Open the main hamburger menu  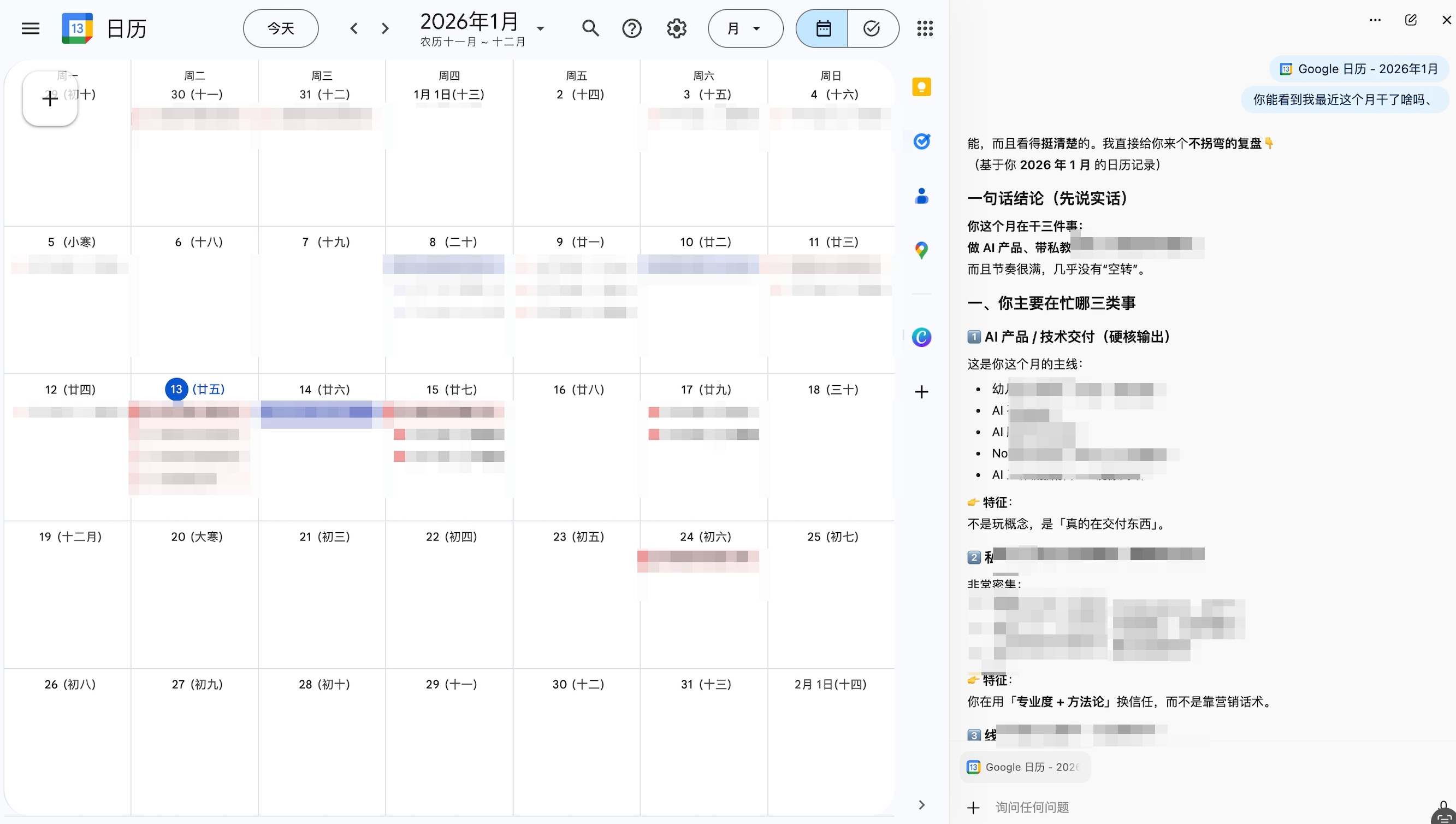click(x=31, y=28)
